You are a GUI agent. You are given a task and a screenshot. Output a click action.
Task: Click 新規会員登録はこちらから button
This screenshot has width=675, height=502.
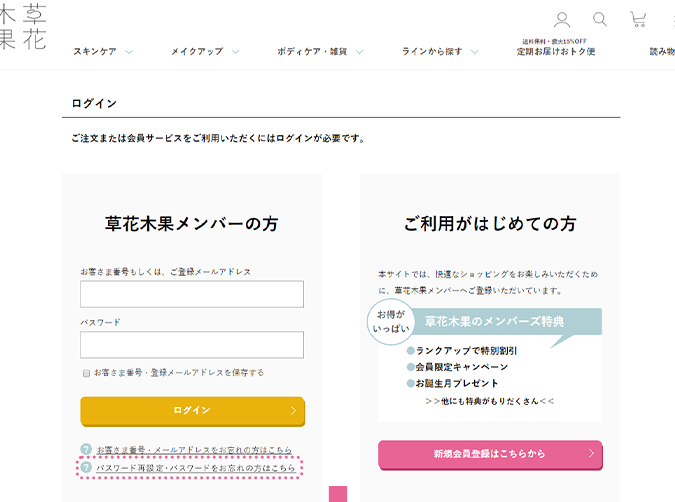[x=489, y=454]
